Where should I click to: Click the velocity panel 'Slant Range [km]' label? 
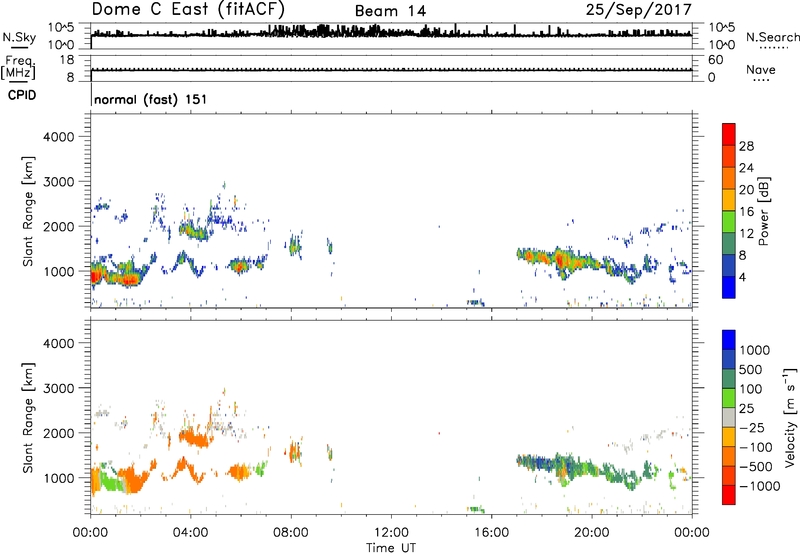click(28, 418)
